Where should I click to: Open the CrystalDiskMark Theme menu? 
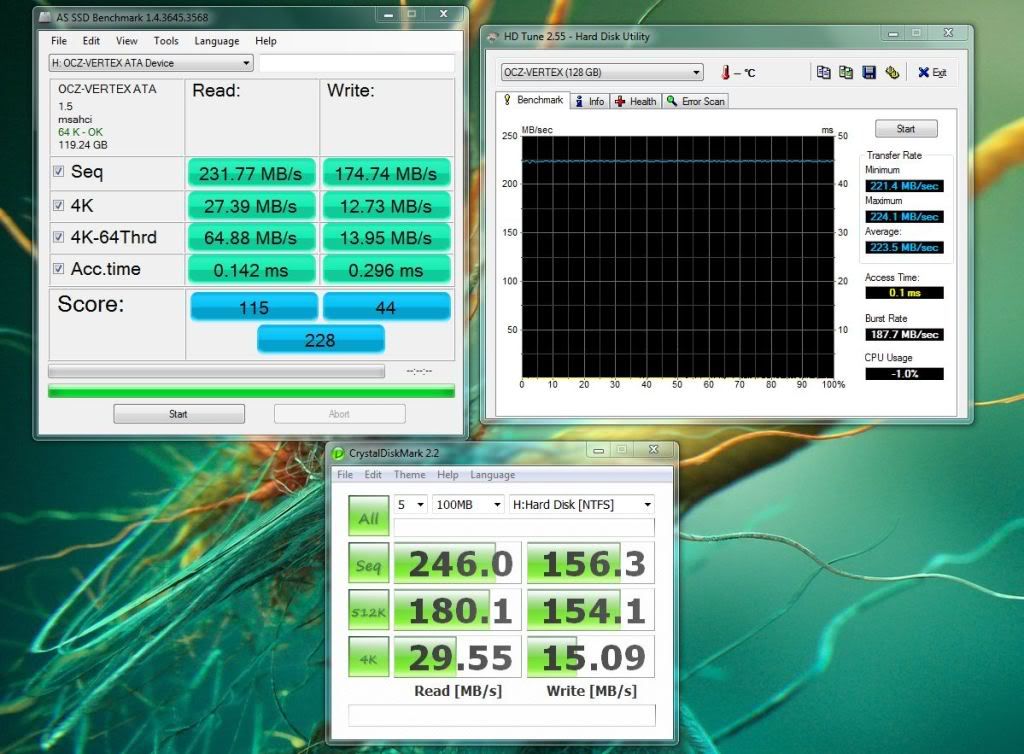[x=409, y=475]
